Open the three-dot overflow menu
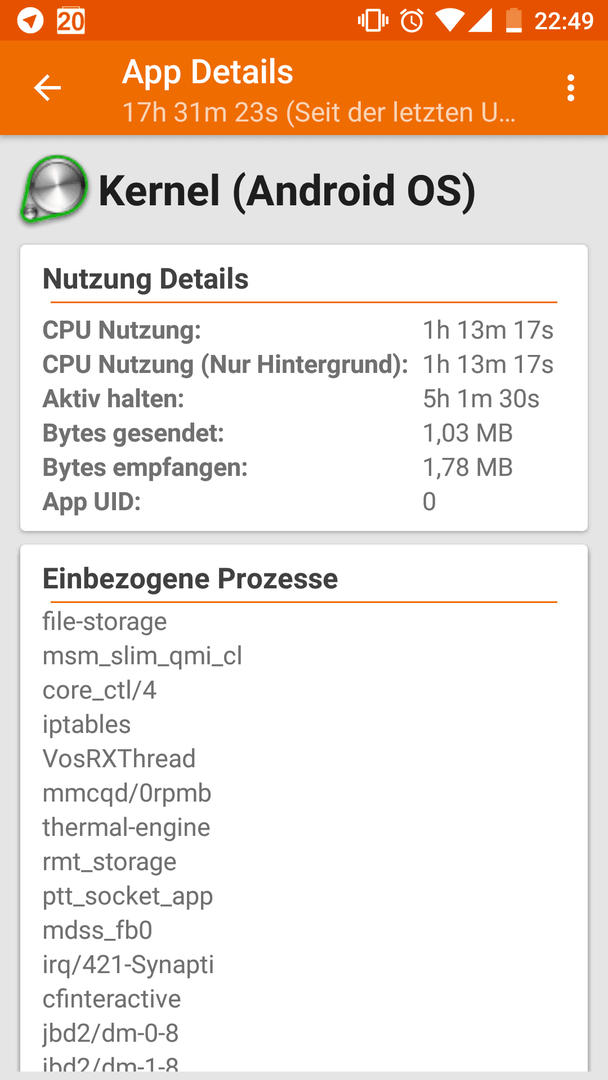Image resolution: width=608 pixels, height=1080 pixels. point(570,88)
